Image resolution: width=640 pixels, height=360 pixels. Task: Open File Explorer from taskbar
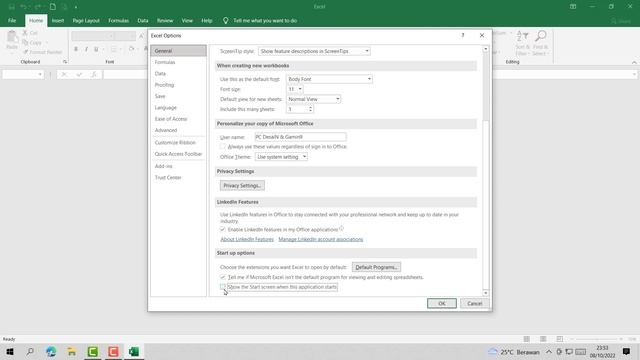click(x=72, y=351)
